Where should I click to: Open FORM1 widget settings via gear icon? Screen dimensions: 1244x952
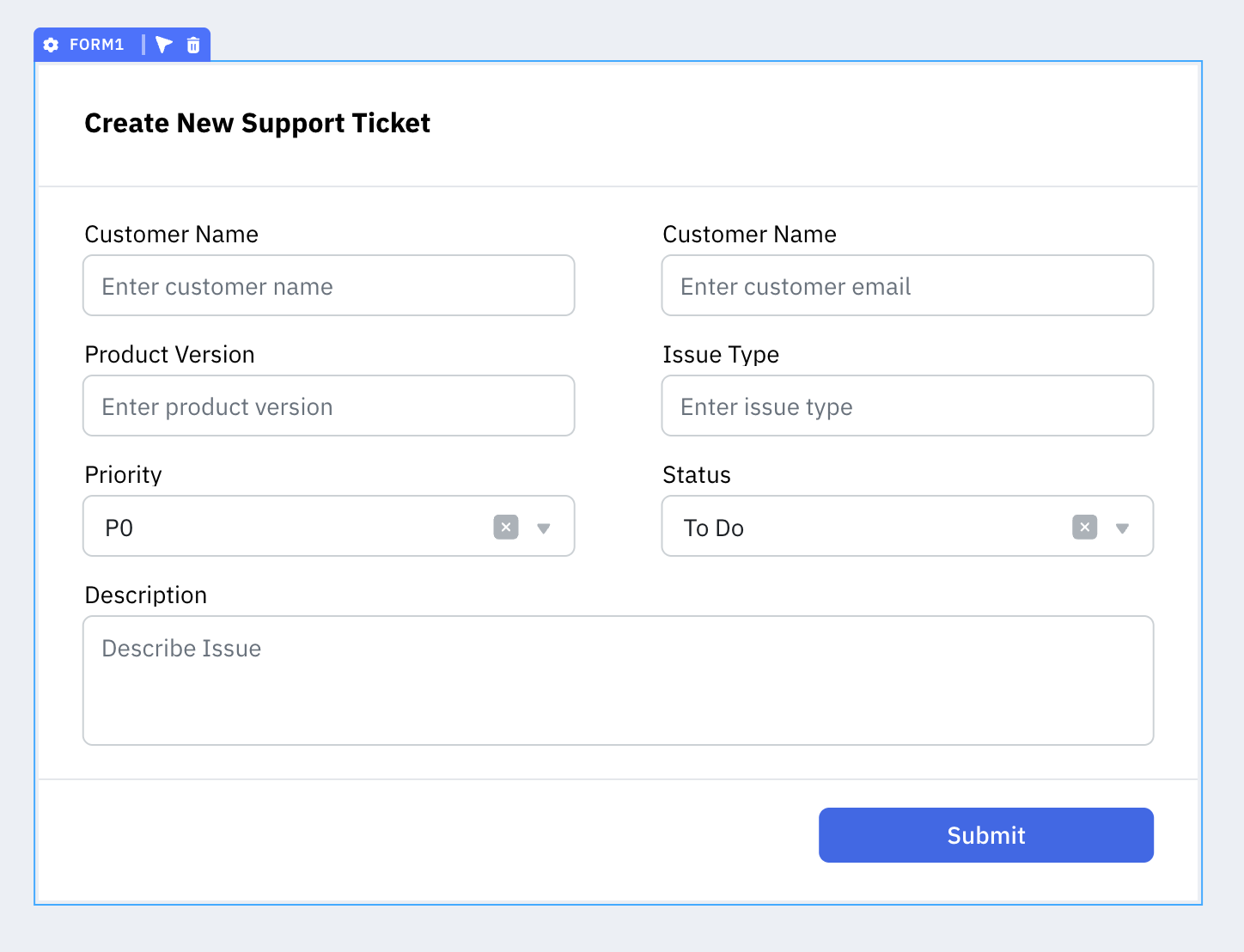[x=51, y=45]
